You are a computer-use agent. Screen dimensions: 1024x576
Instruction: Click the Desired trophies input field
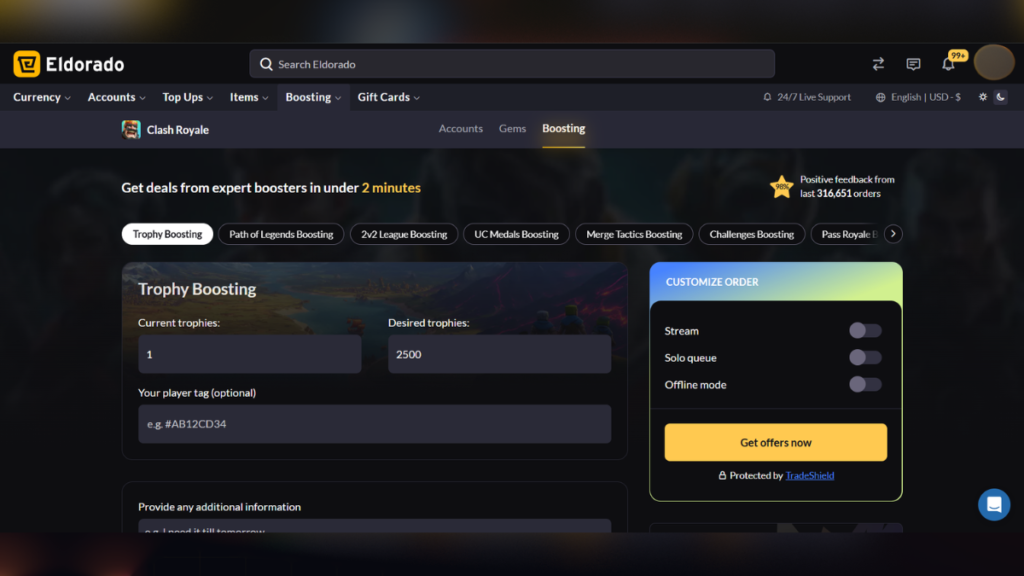point(500,354)
